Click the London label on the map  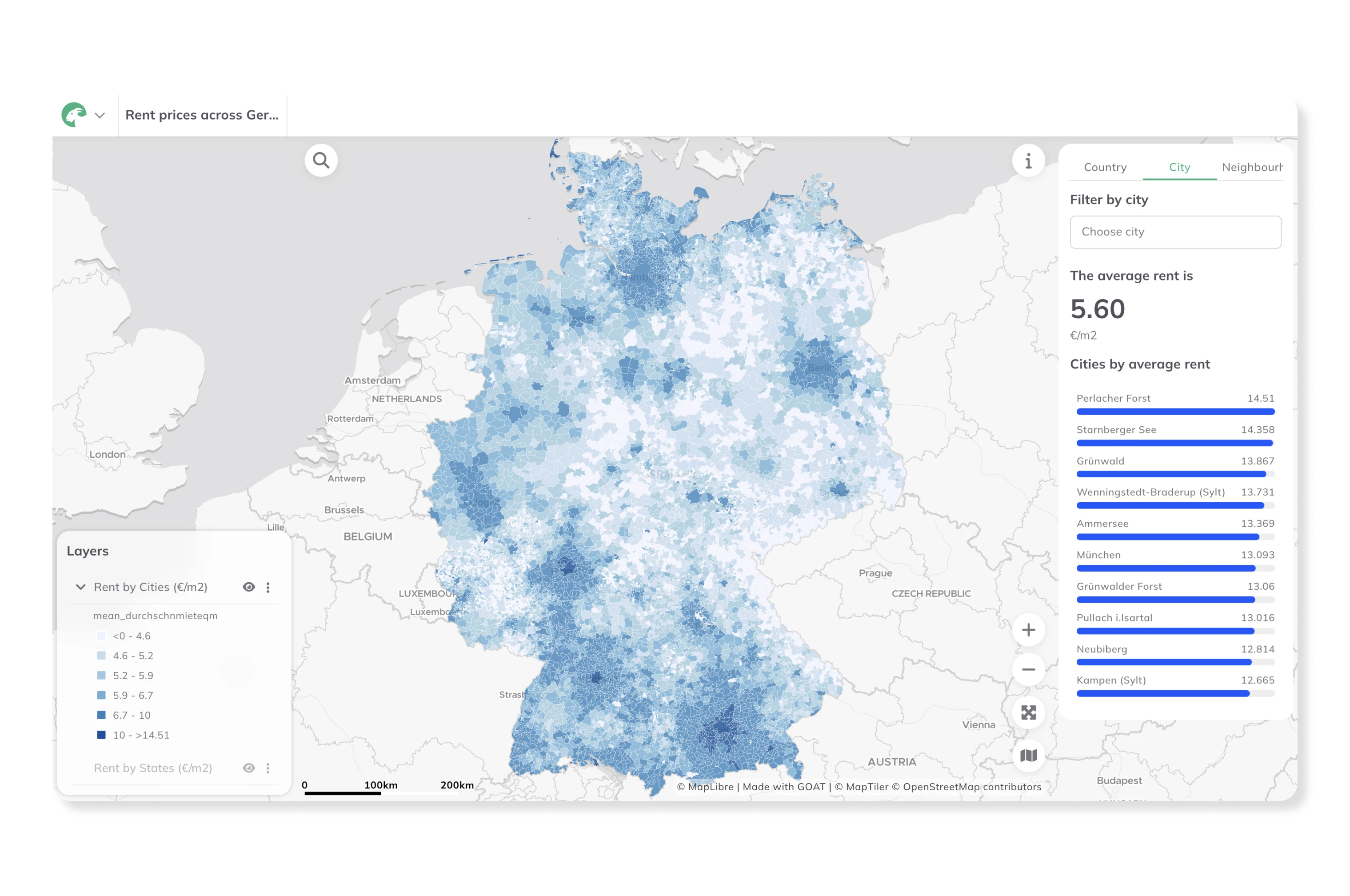coord(108,455)
